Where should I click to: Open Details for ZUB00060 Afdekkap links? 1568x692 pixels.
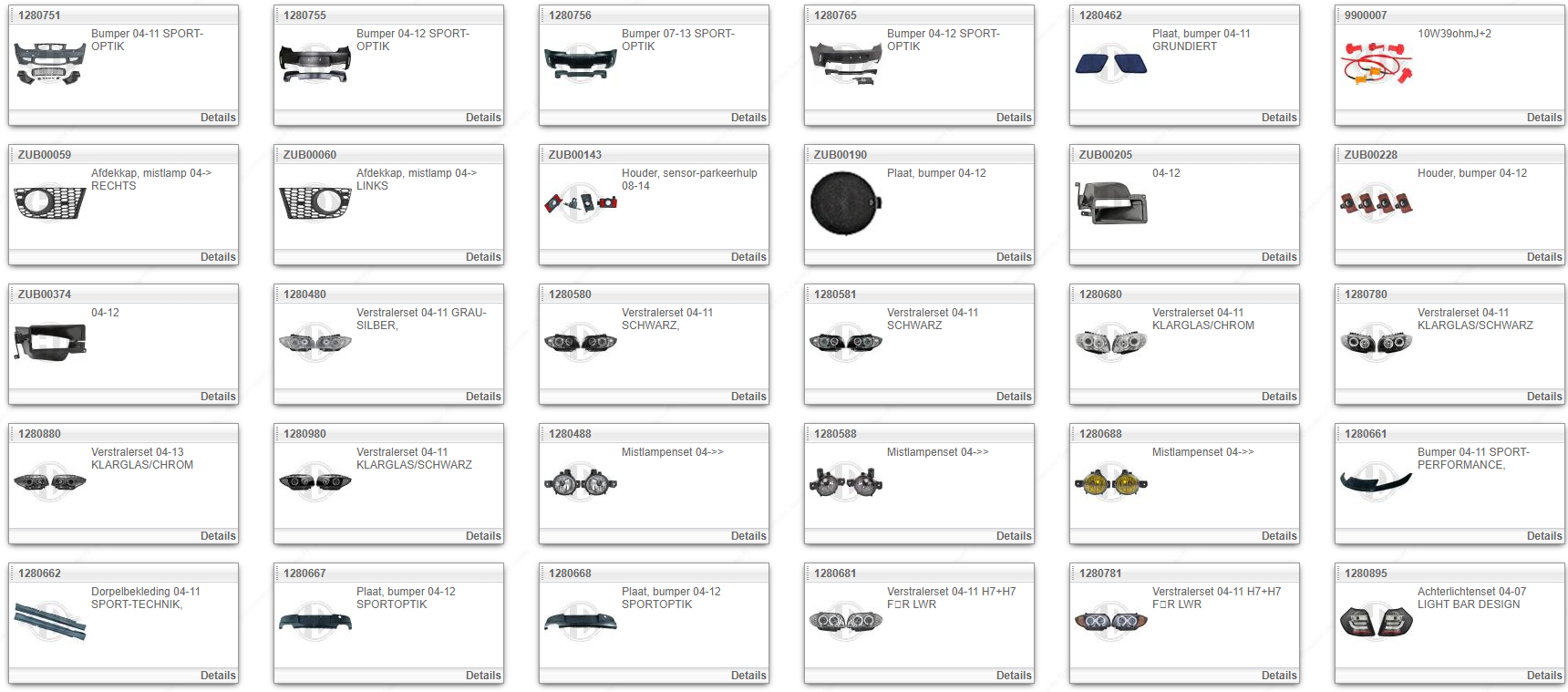(483, 257)
